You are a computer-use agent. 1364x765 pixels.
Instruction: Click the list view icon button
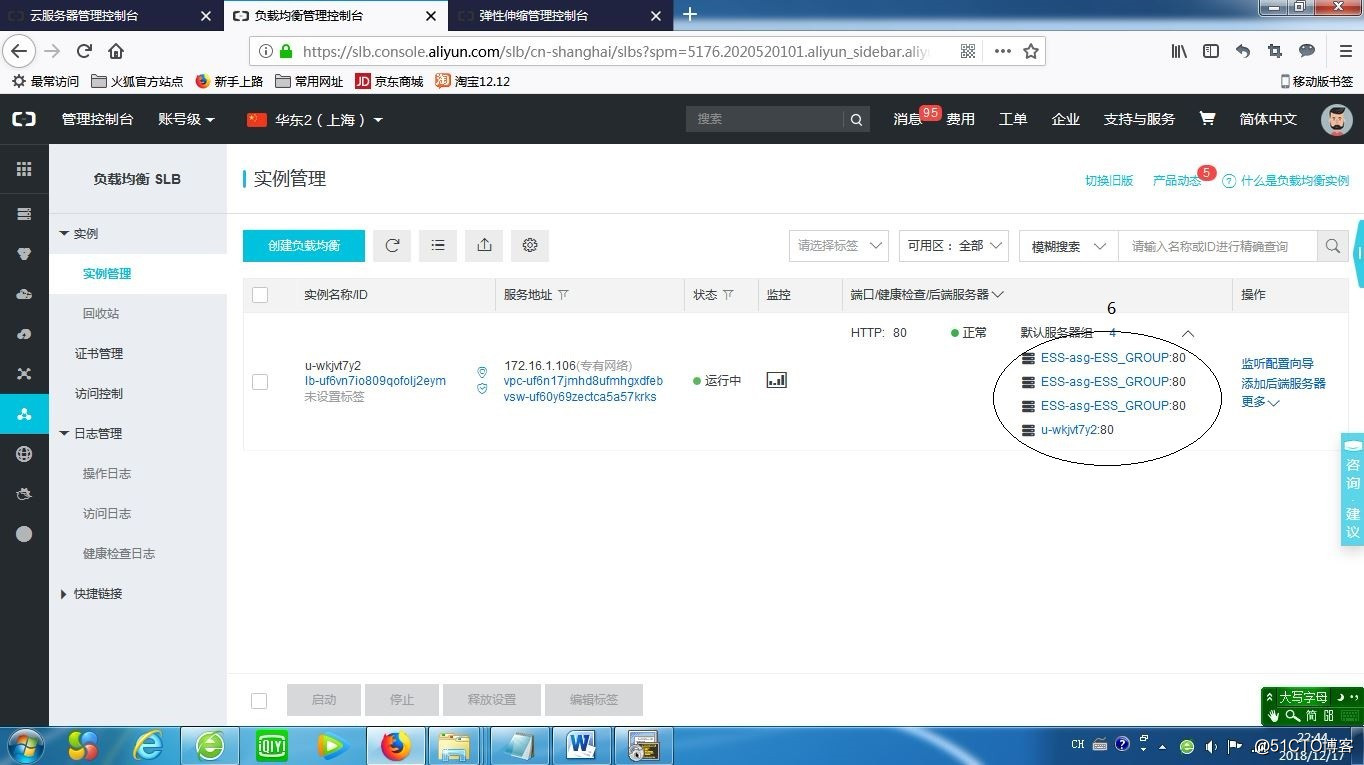(x=438, y=245)
